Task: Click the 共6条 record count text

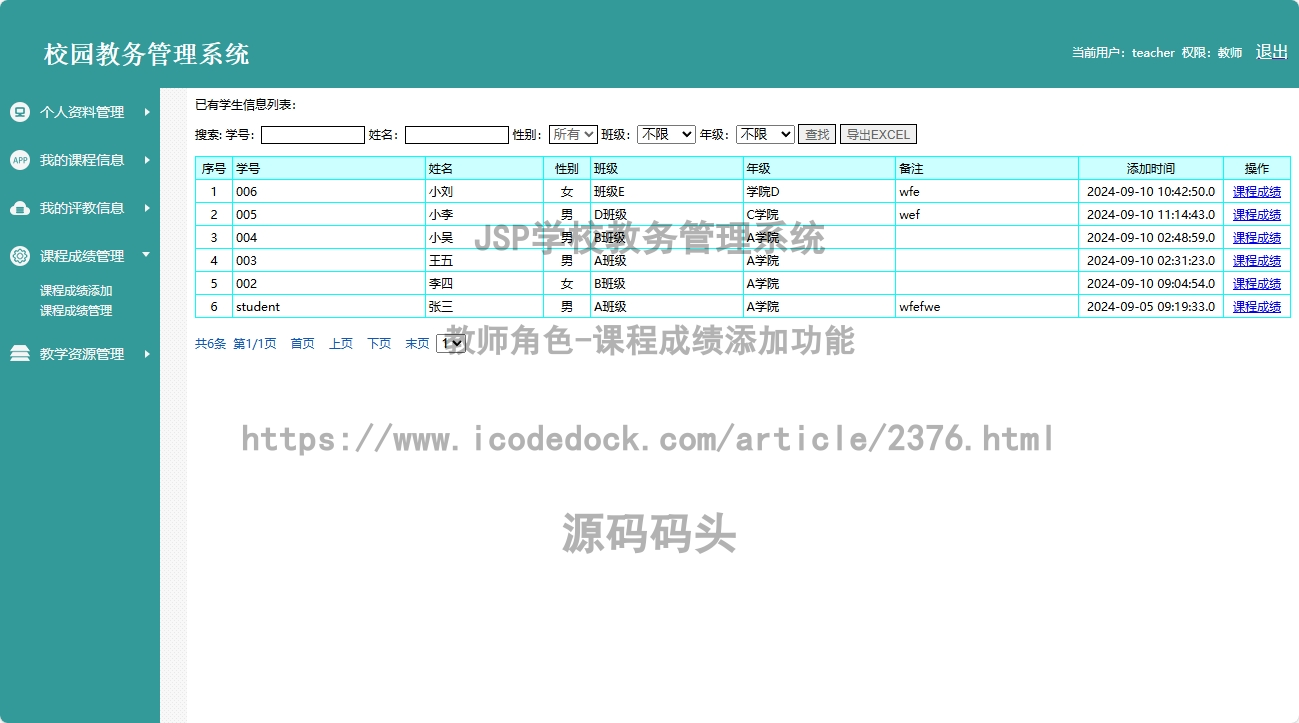Action: [x=210, y=344]
